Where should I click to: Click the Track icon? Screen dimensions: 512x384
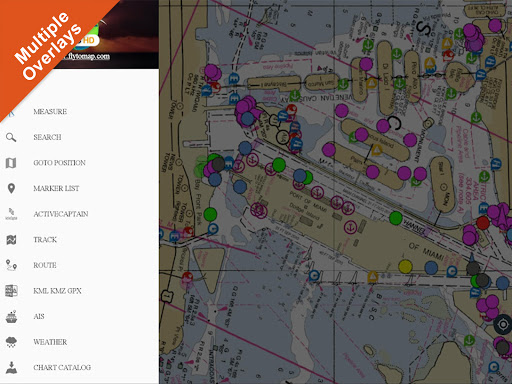coord(11,239)
